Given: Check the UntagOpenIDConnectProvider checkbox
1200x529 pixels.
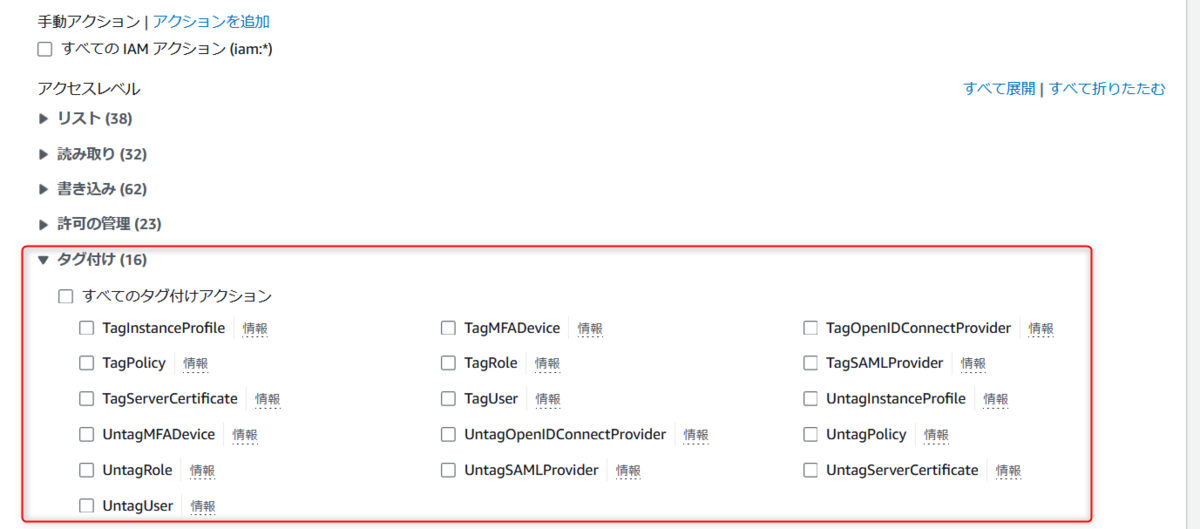Looking at the screenshot, I should coord(449,435).
